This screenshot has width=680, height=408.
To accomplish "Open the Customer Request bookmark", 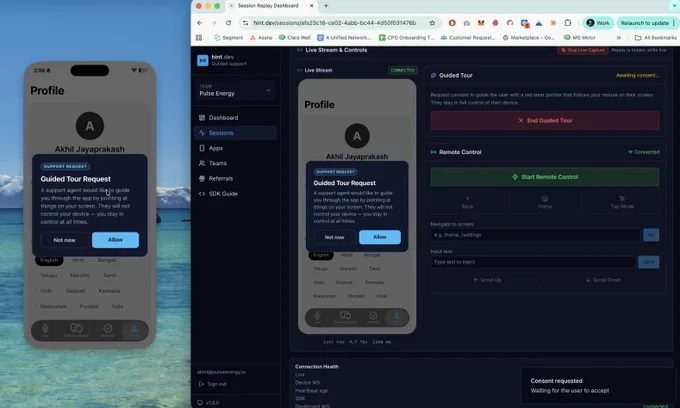I will coord(468,38).
